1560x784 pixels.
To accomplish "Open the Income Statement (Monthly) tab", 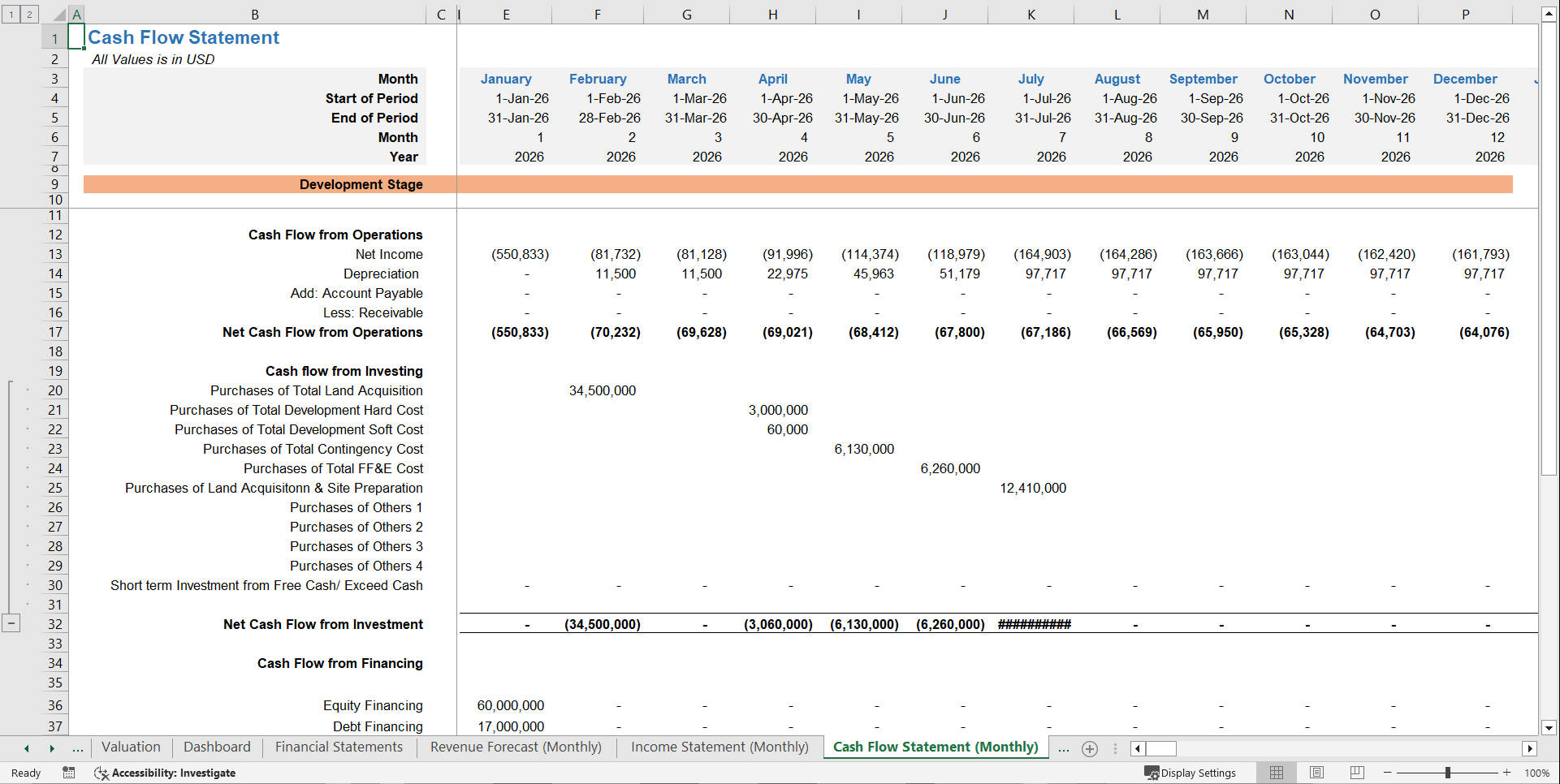I will click(x=718, y=747).
